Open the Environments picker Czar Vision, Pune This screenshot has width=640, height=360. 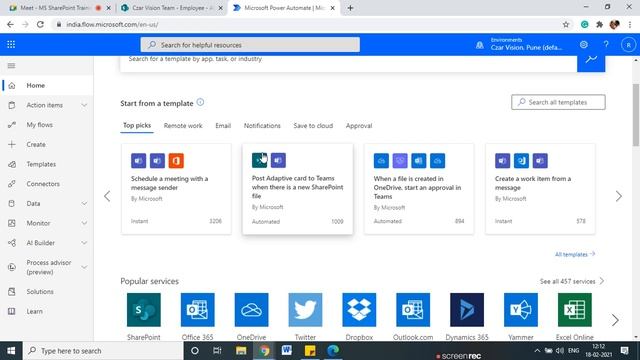click(527, 44)
